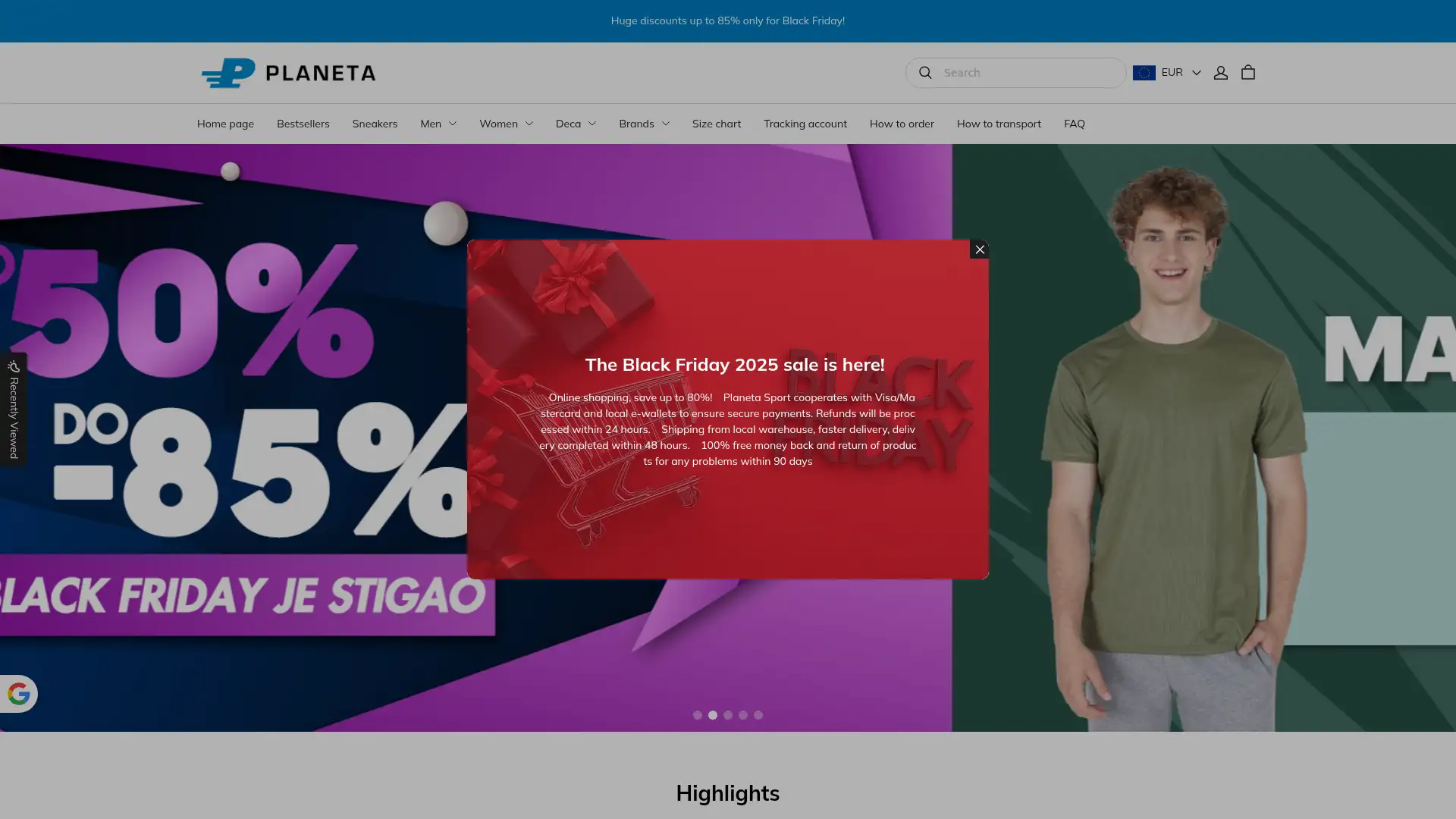Expand the Brands menu dropdown

click(644, 124)
